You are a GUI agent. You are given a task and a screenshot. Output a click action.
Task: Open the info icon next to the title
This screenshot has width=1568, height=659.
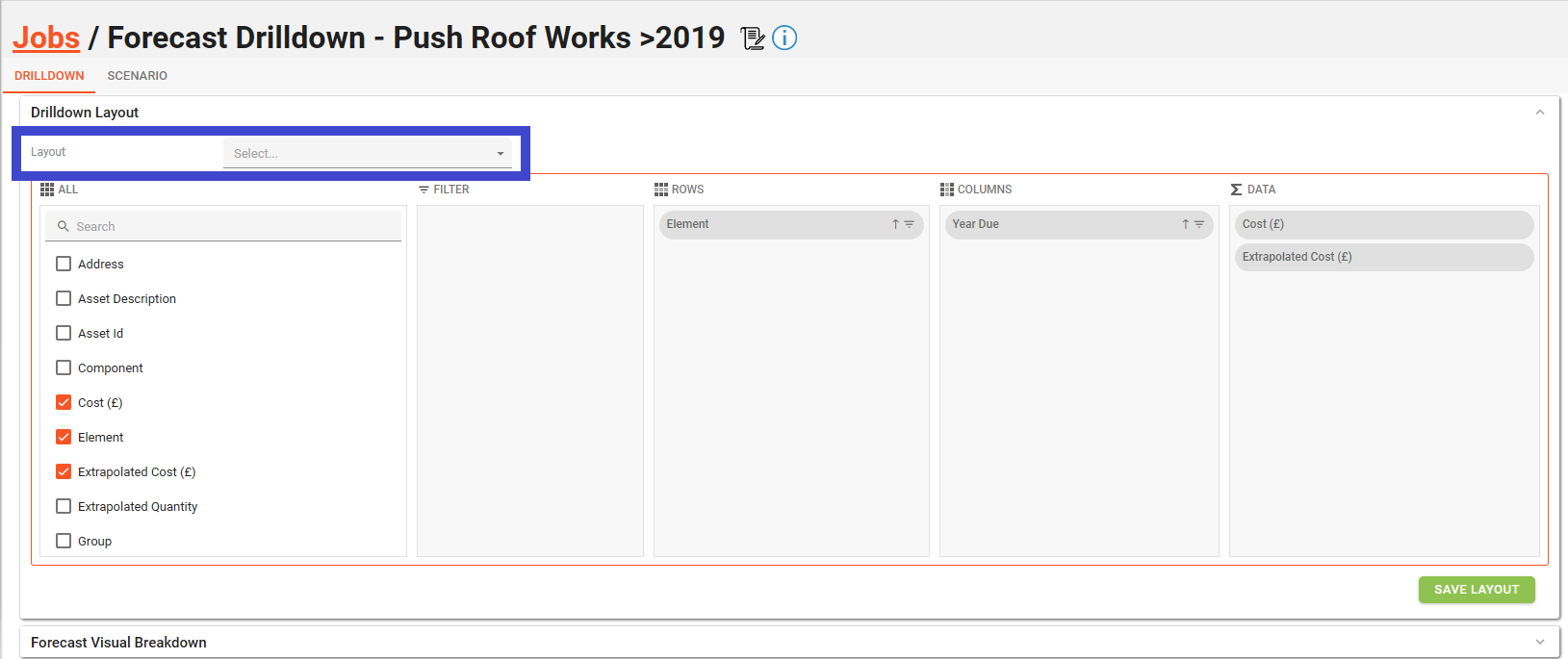[784, 38]
